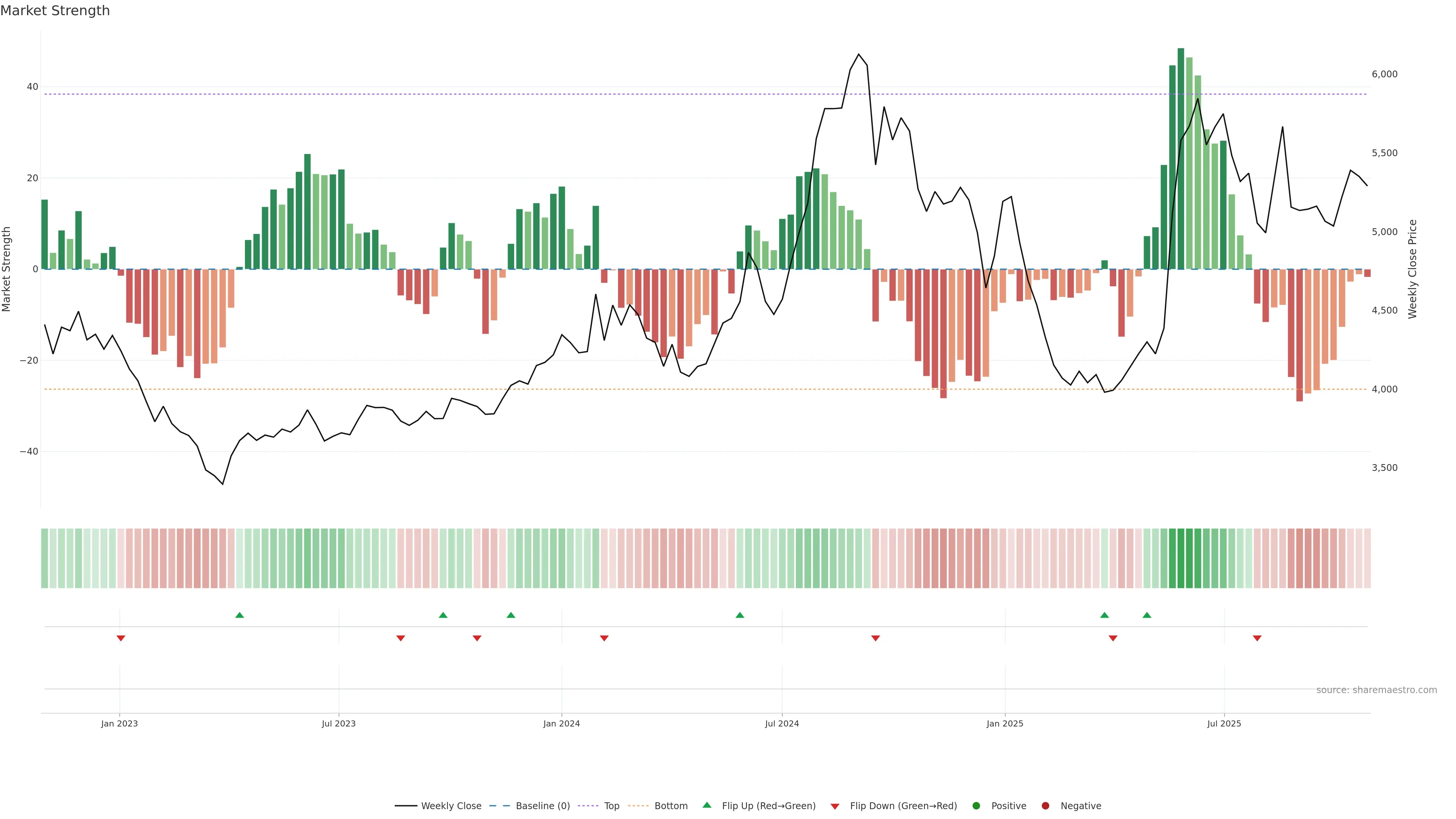Click the leftmost green flip-up triangle marker

coord(240,615)
